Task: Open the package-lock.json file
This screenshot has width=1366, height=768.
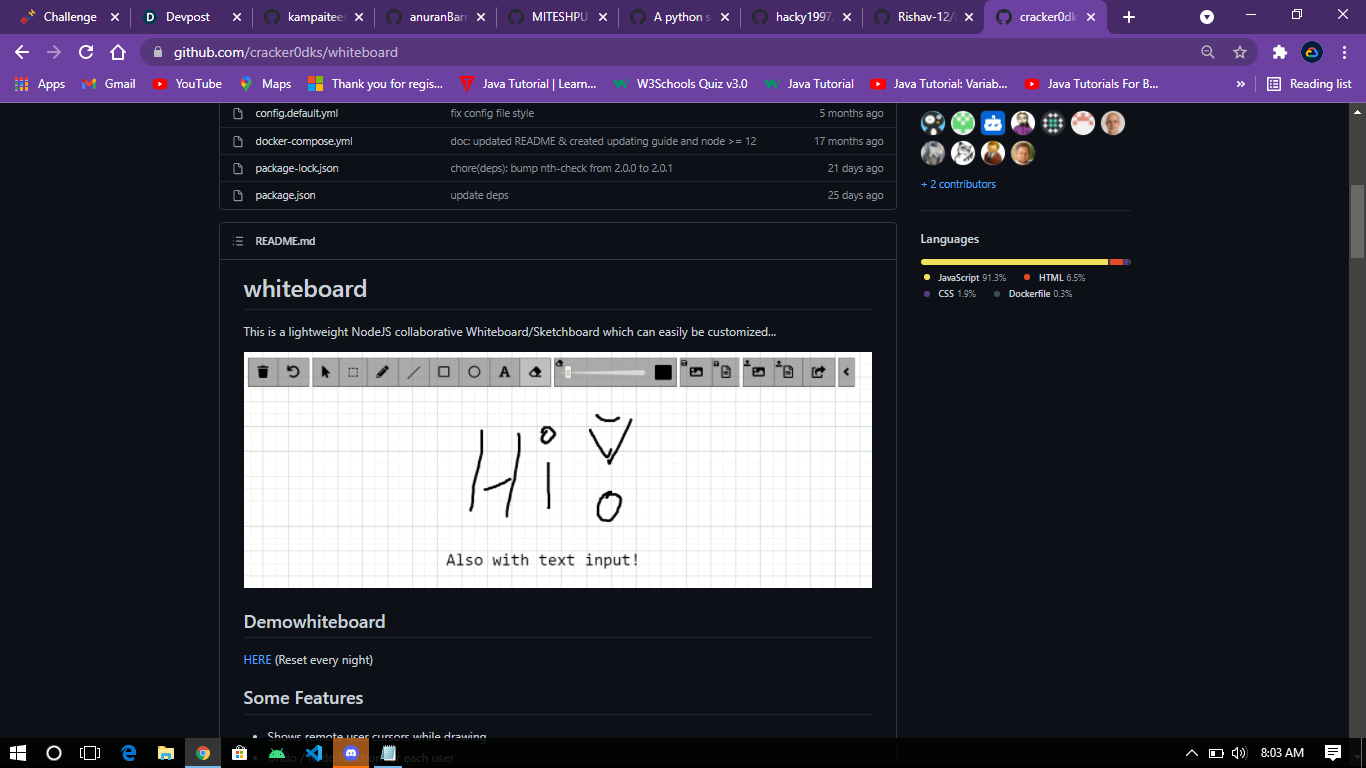Action: click(x=296, y=168)
